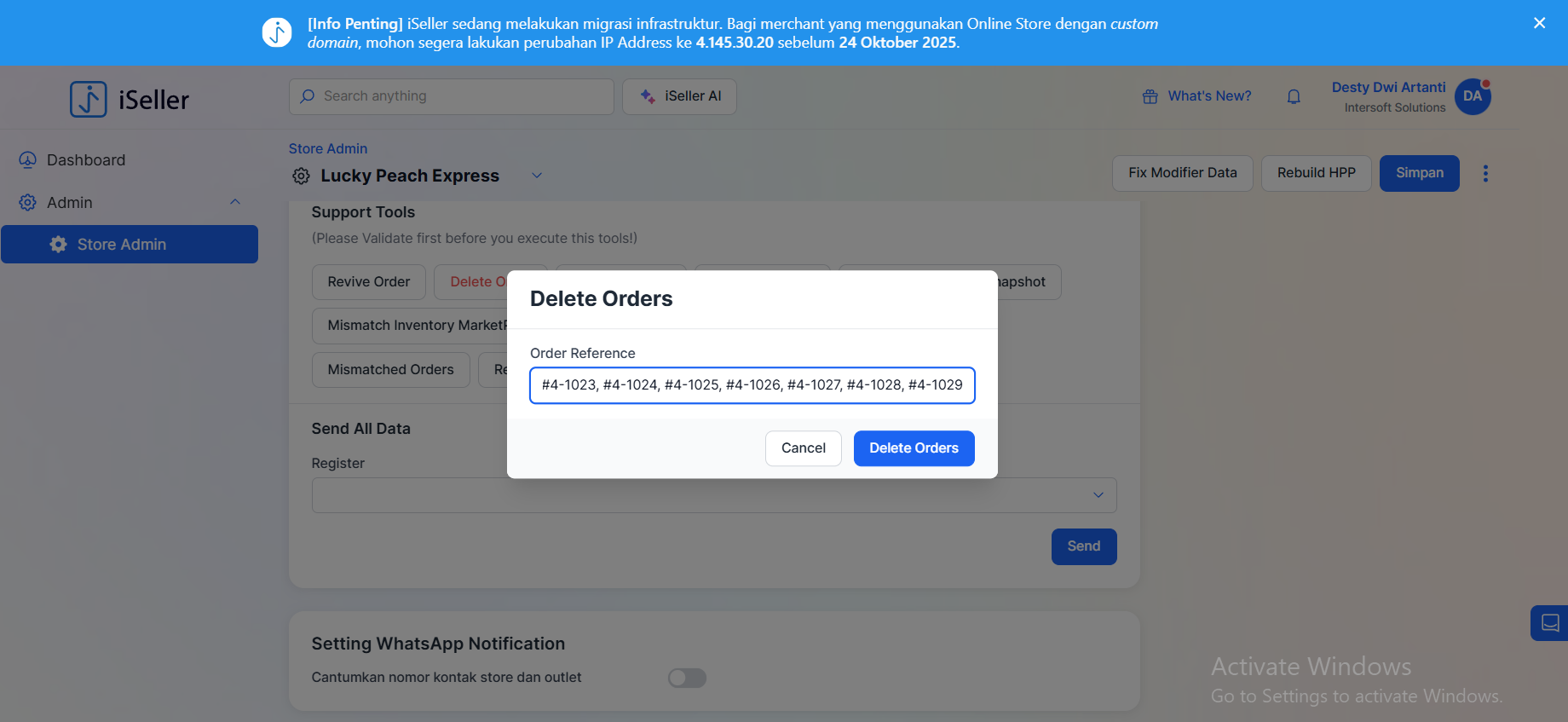Screen dimensions: 1568x722
Task: Open the notifications bell
Action: 1294,97
